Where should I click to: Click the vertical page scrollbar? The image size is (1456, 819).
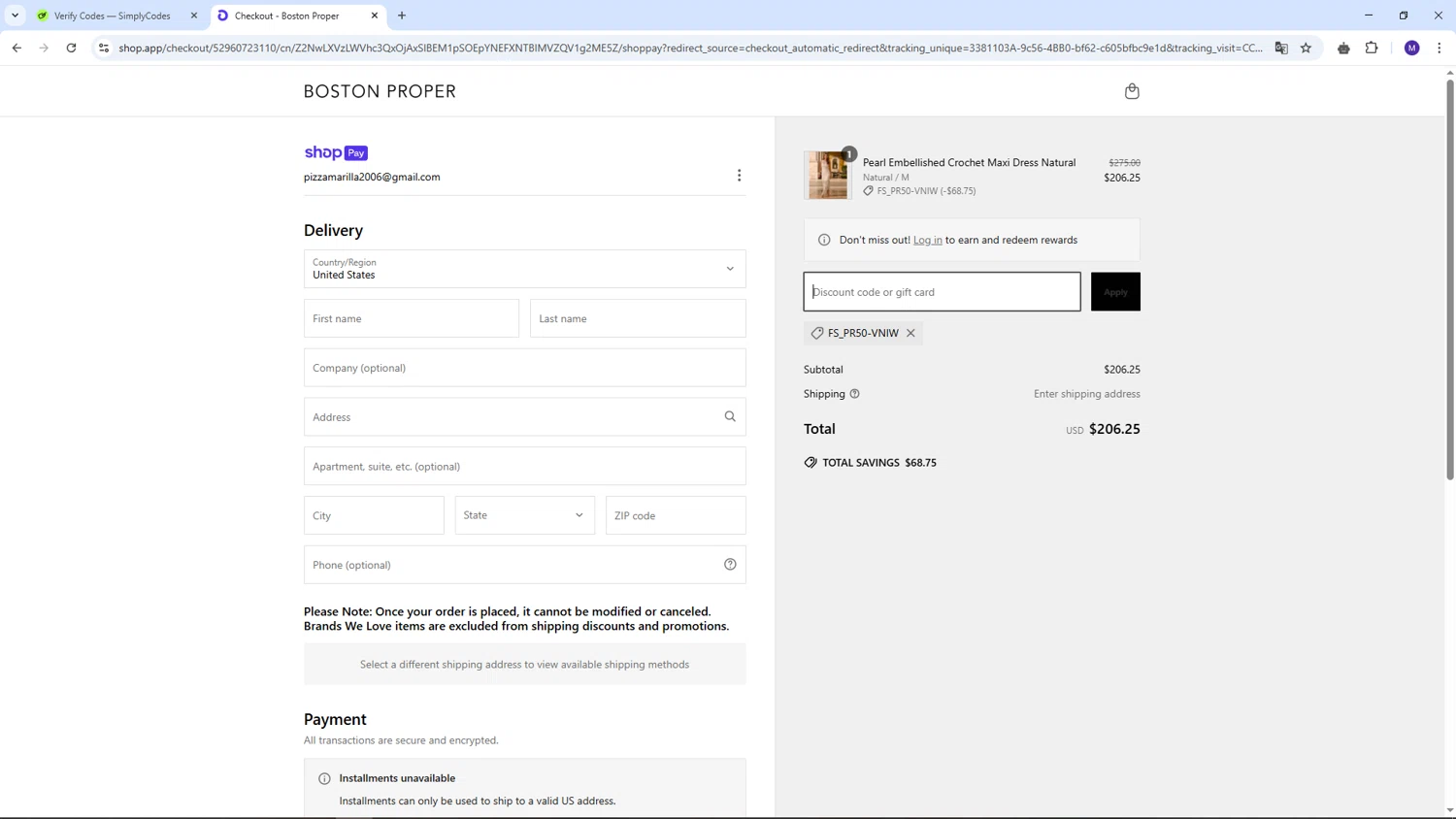[x=1450, y=279]
